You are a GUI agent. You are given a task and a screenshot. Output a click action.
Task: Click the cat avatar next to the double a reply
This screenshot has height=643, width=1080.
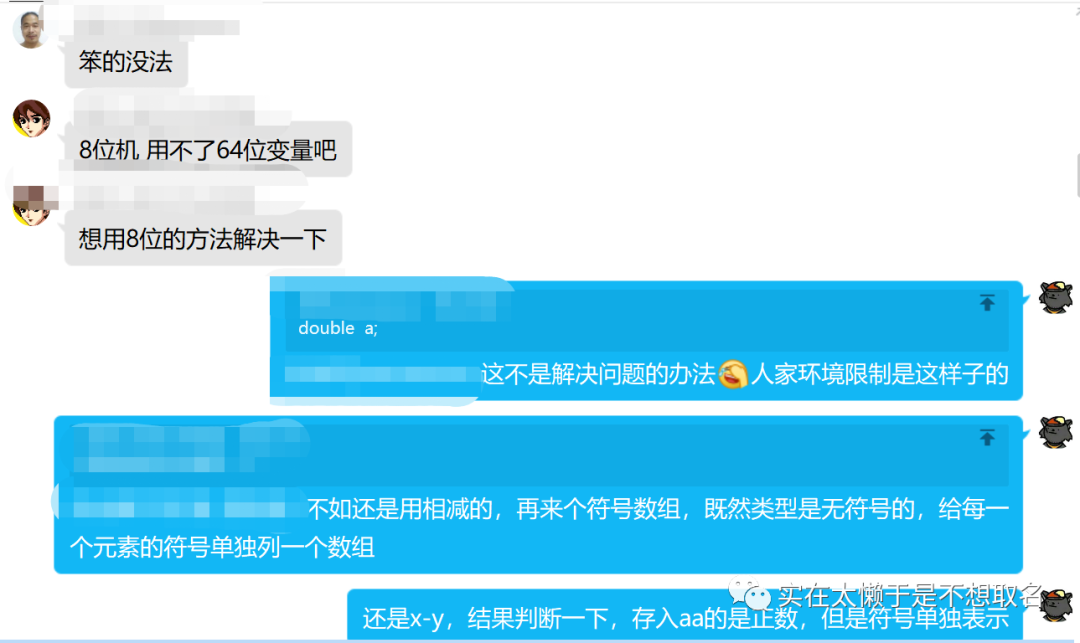coord(1056,298)
